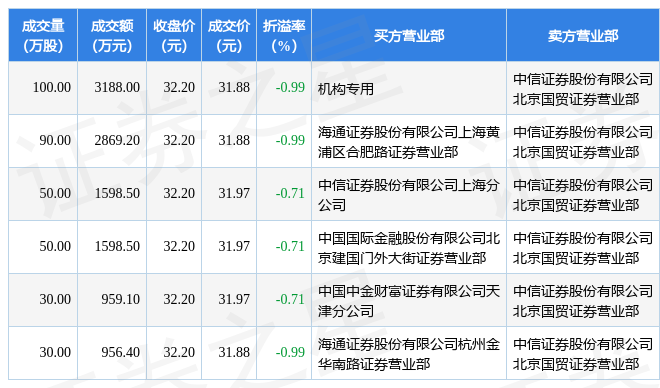
Task: Select the 成交价(元) column header
Action: point(229,35)
